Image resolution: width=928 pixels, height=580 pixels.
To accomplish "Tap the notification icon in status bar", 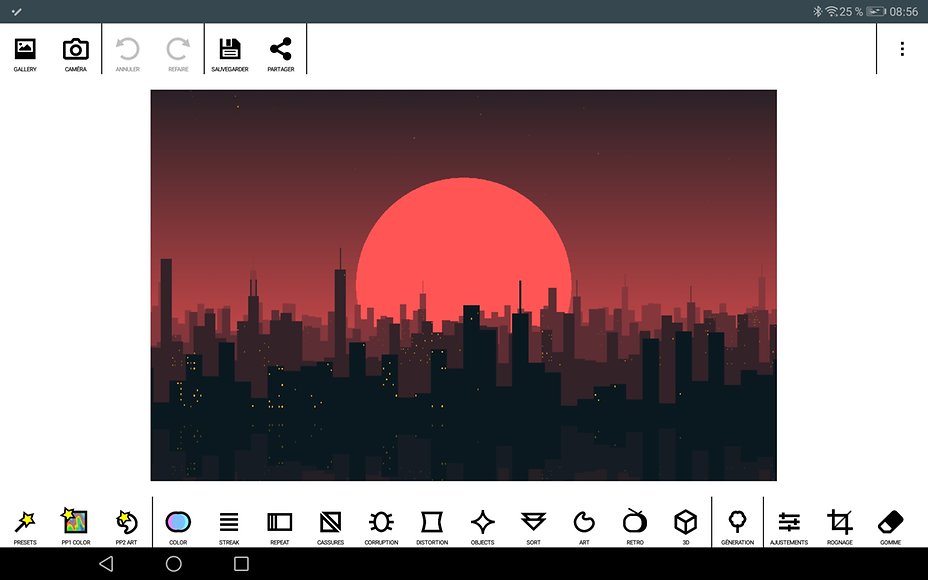I will coord(17,11).
